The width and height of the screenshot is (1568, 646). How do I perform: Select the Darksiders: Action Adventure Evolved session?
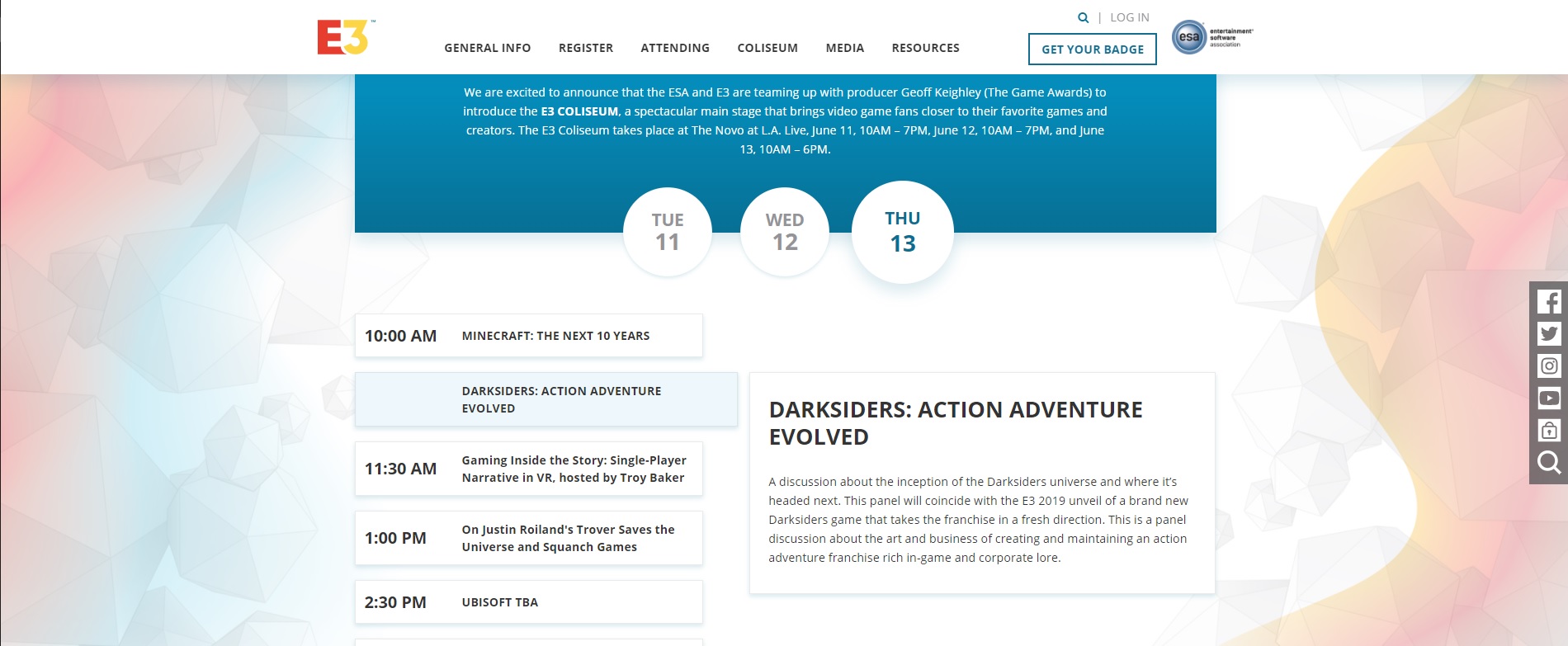click(x=546, y=399)
